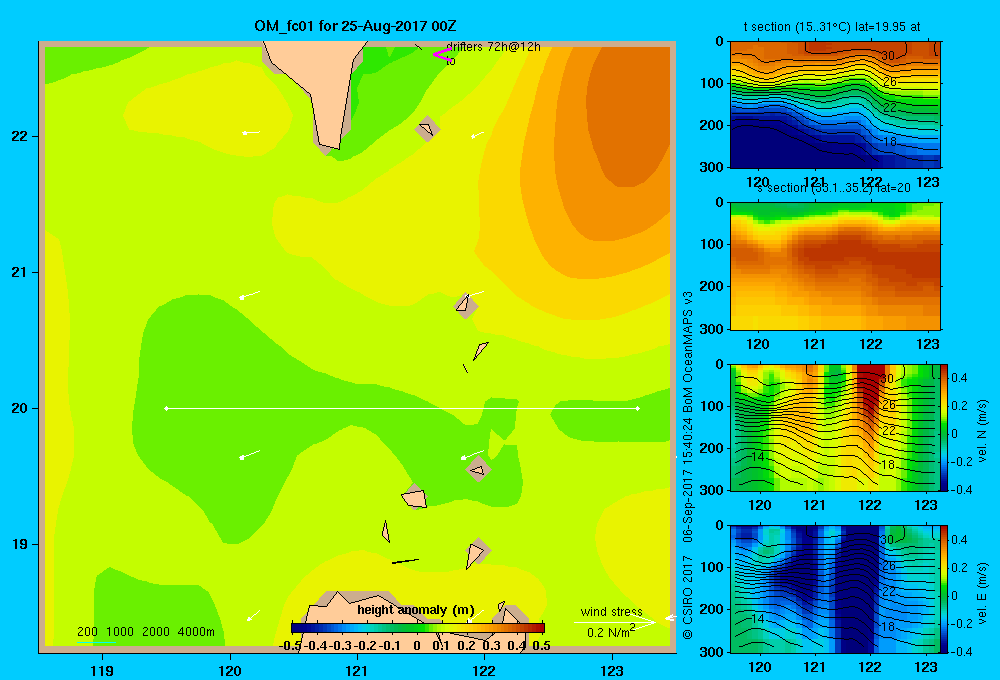Viewport: 1000px width, 680px height.
Task: Click the 's section (33.1..35.2) lat=20' heading
Action: click(833, 188)
